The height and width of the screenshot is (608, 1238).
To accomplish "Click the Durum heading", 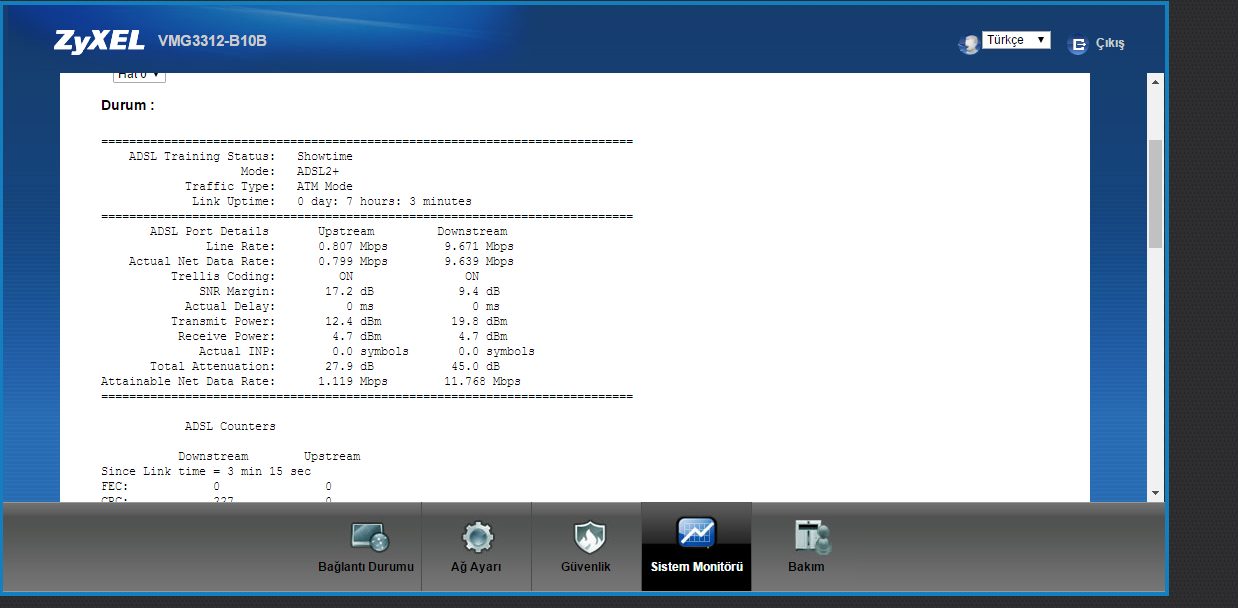I will (128, 105).
